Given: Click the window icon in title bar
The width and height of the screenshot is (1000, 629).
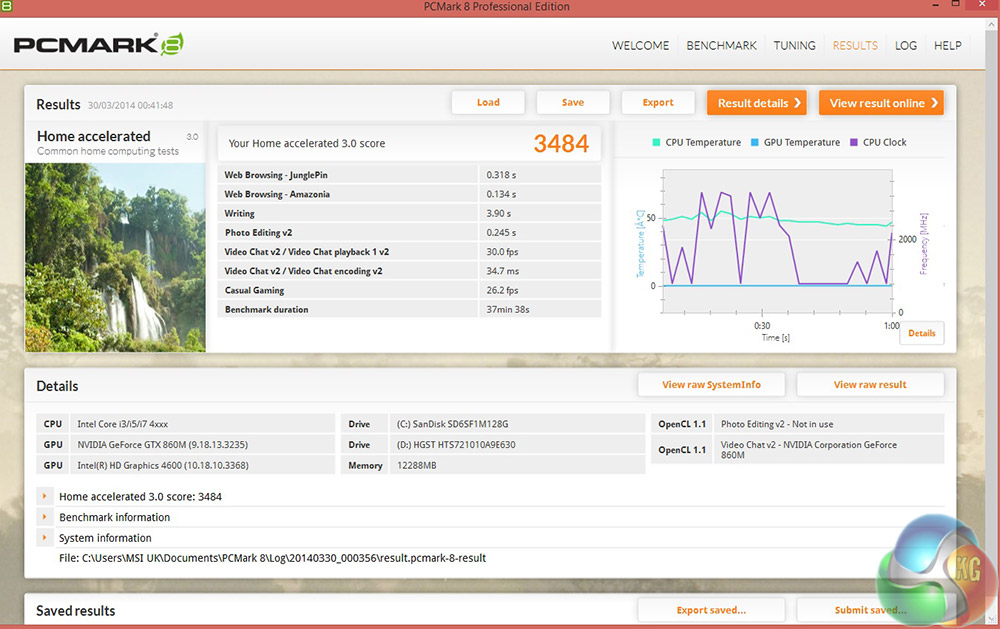Looking at the screenshot, I should pyautogui.click(x=8, y=7).
